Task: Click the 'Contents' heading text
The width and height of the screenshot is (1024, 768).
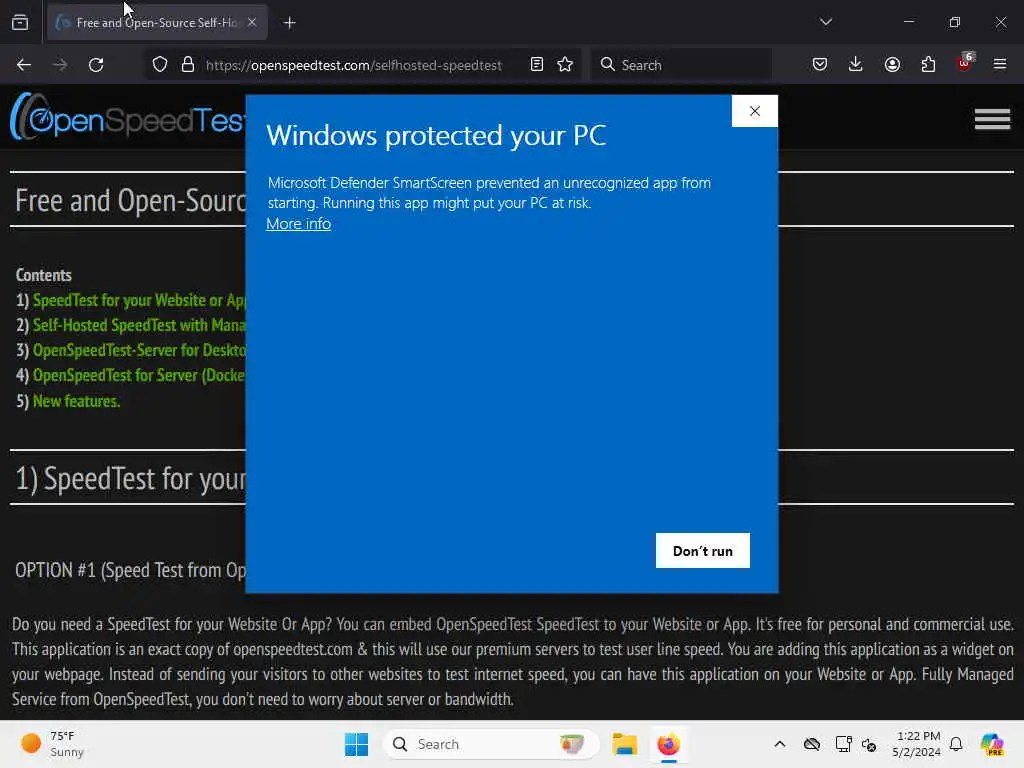Action: 44,275
